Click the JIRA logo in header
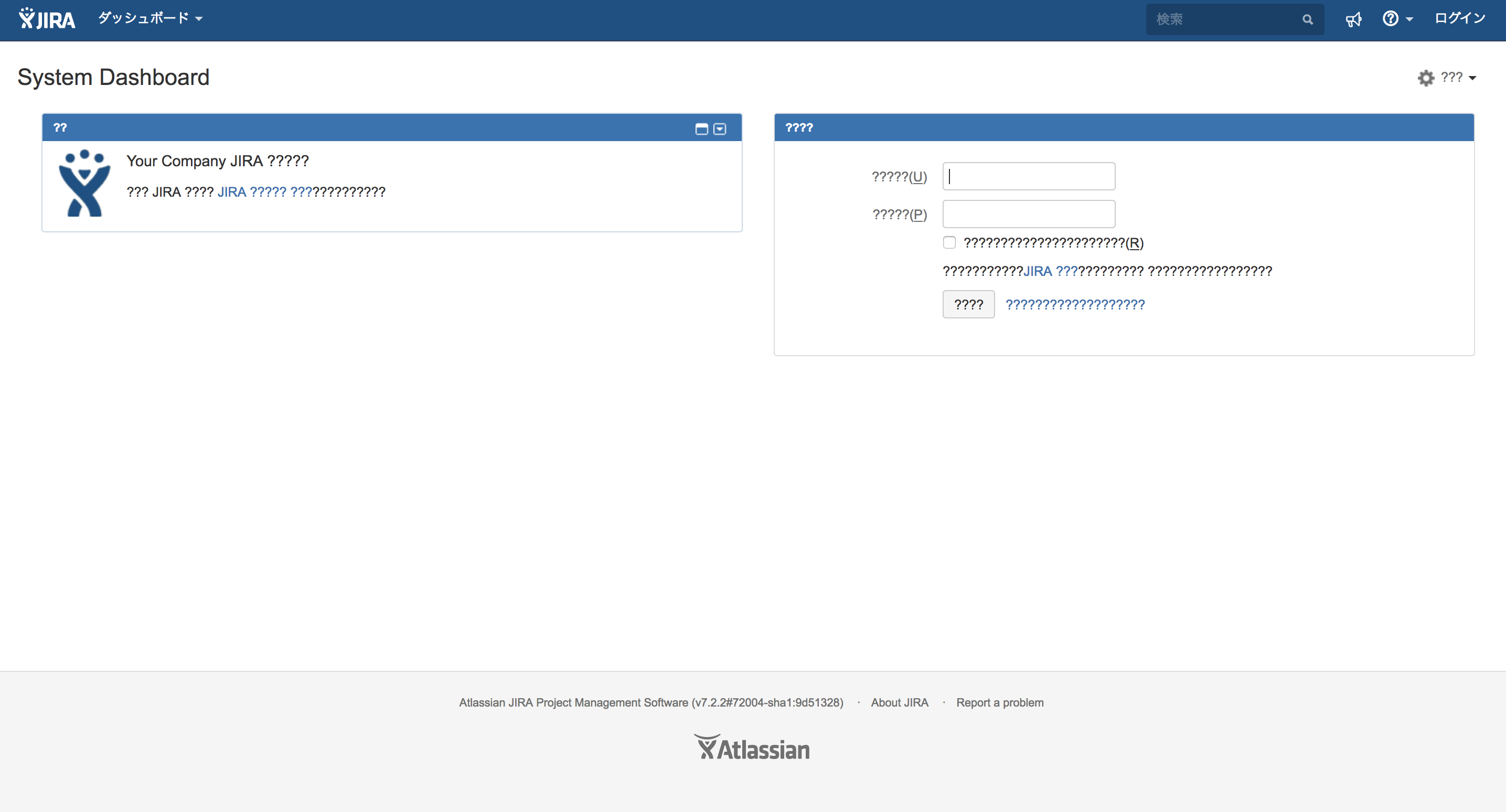The image size is (1506, 812). point(47,19)
